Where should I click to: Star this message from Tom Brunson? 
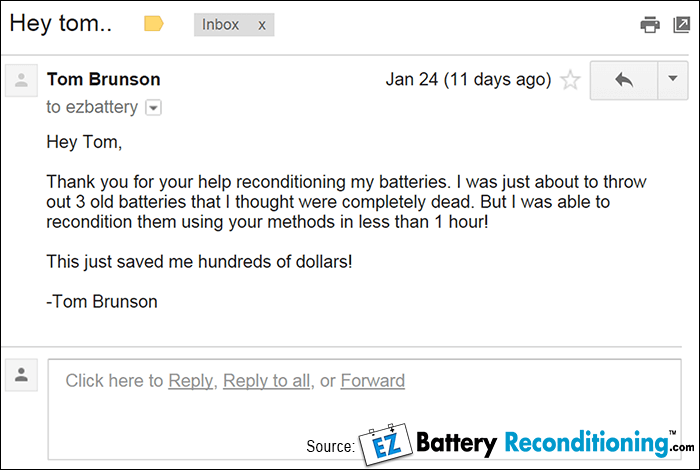point(570,81)
